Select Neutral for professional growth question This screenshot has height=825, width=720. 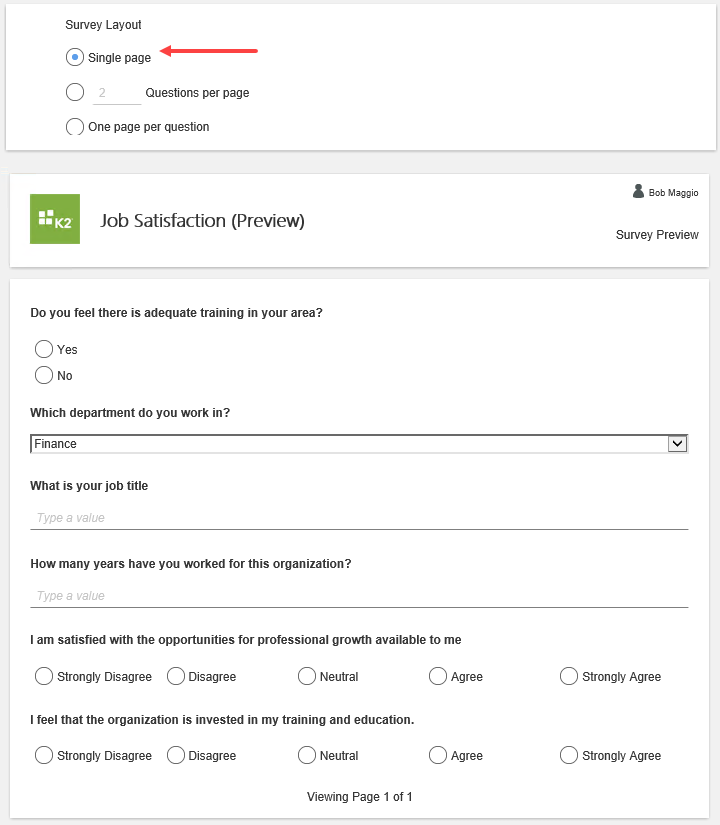click(307, 676)
